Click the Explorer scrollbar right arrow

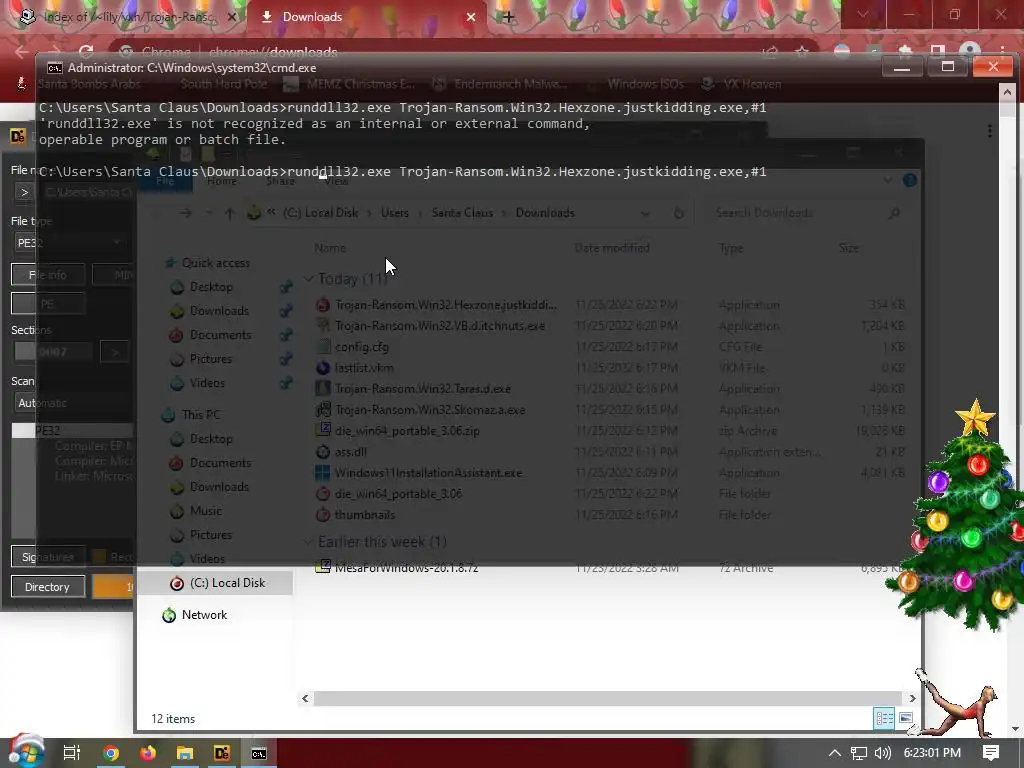912,698
